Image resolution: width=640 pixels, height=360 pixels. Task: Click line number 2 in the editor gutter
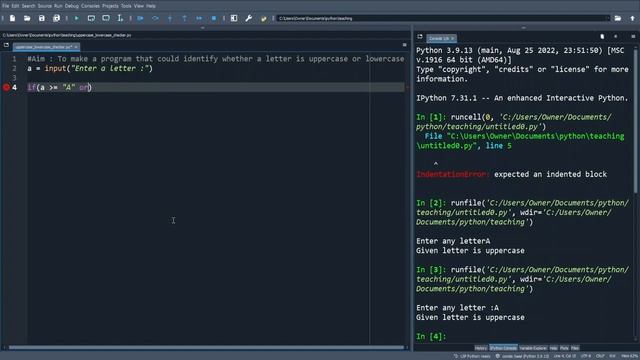(14, 69)
